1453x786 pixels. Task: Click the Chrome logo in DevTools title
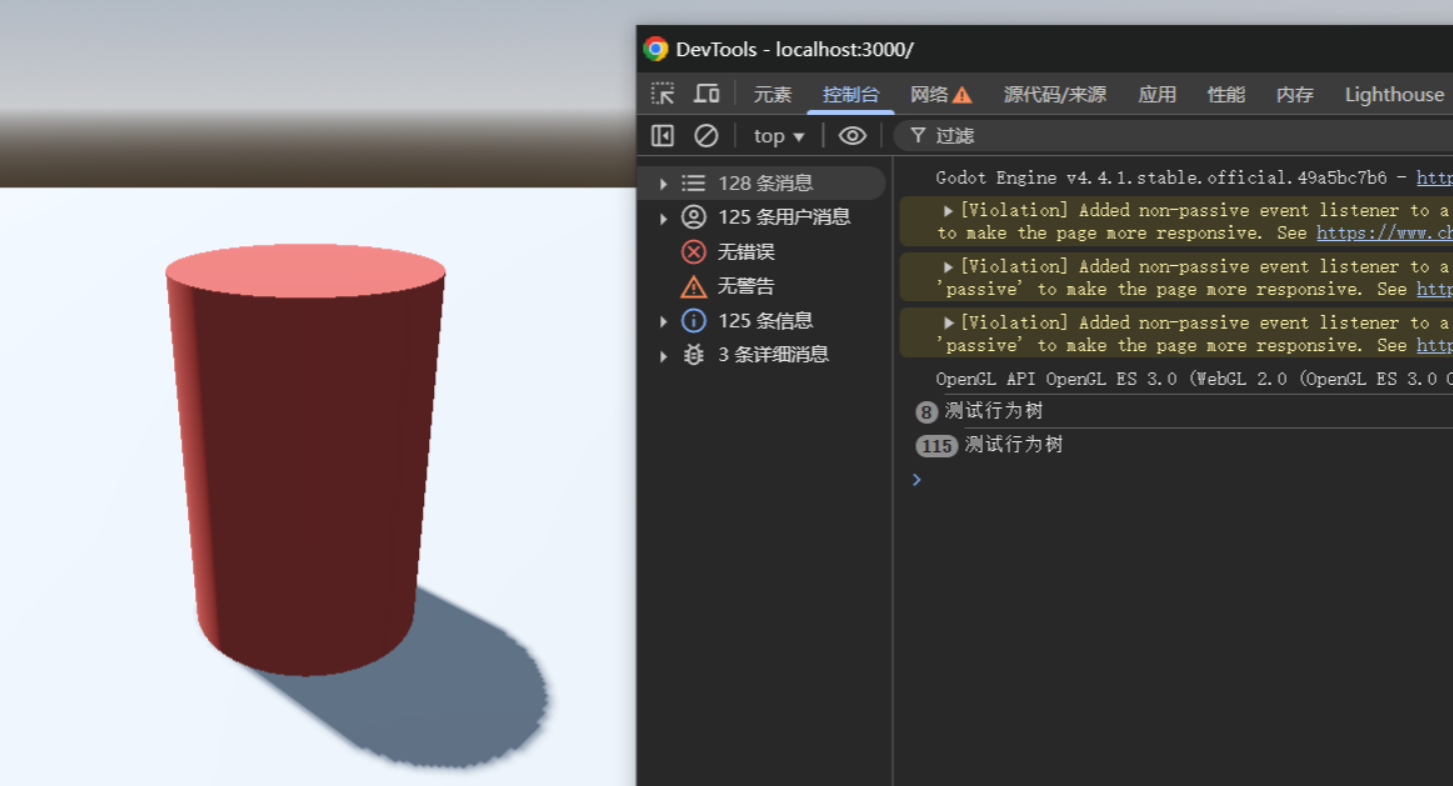pyautogui.click(x=656, y=49)
